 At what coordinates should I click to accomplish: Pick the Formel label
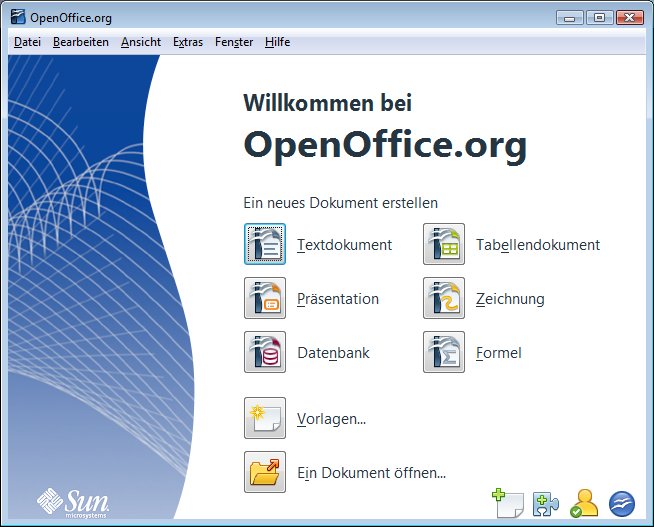point(499,353)
